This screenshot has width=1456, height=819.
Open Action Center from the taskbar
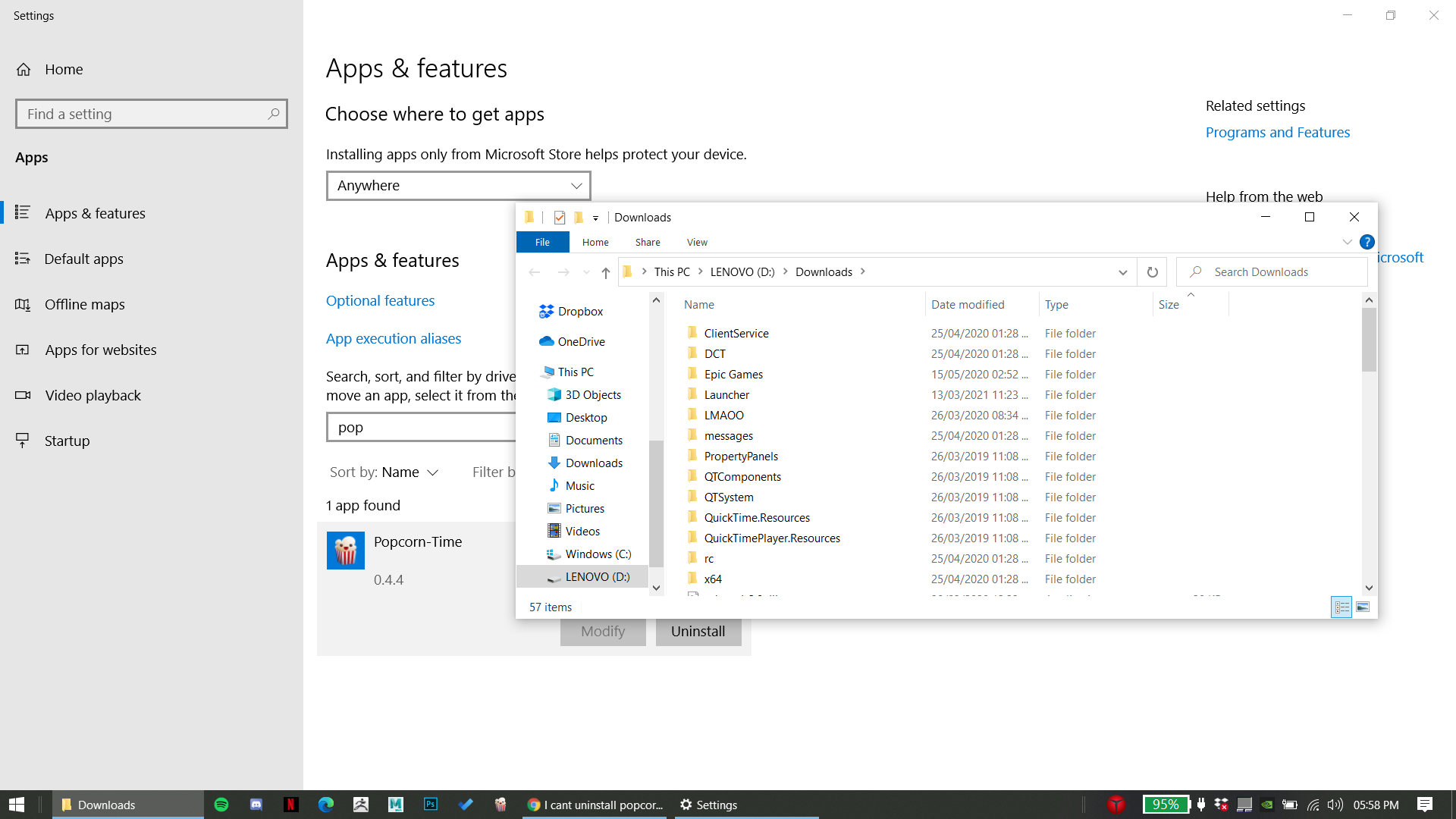1426,805
